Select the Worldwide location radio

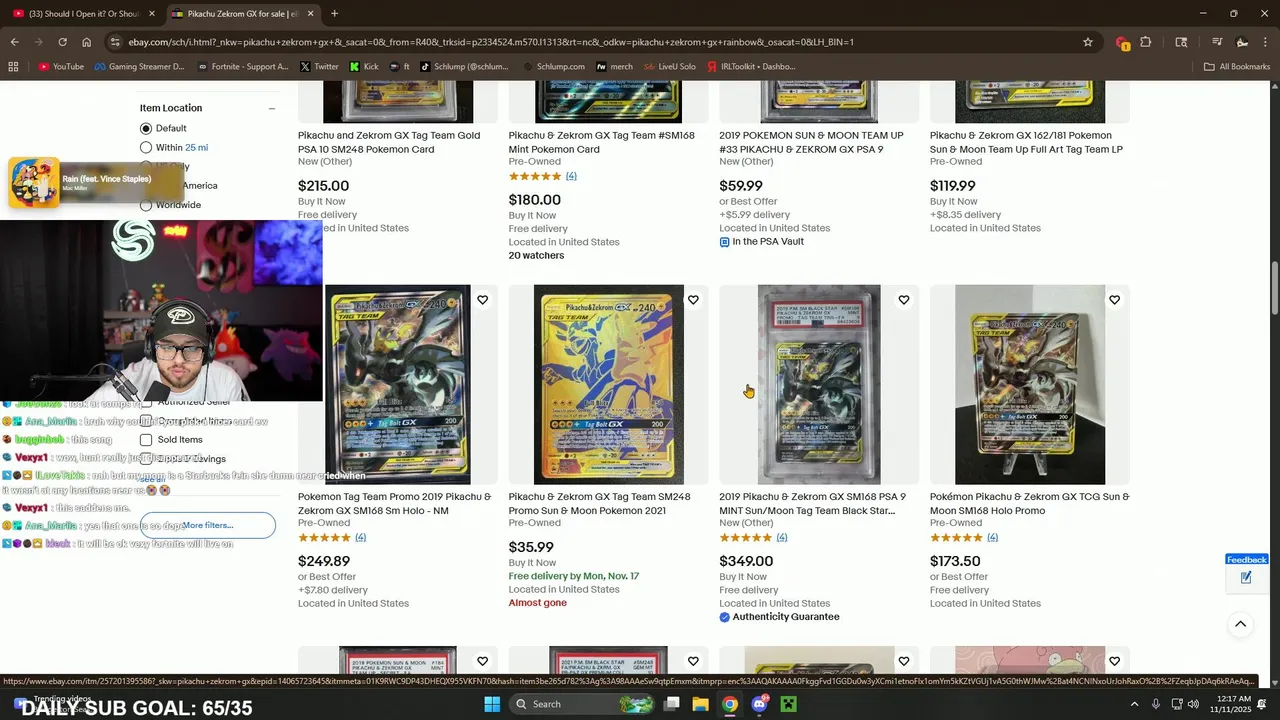point(146,205)
